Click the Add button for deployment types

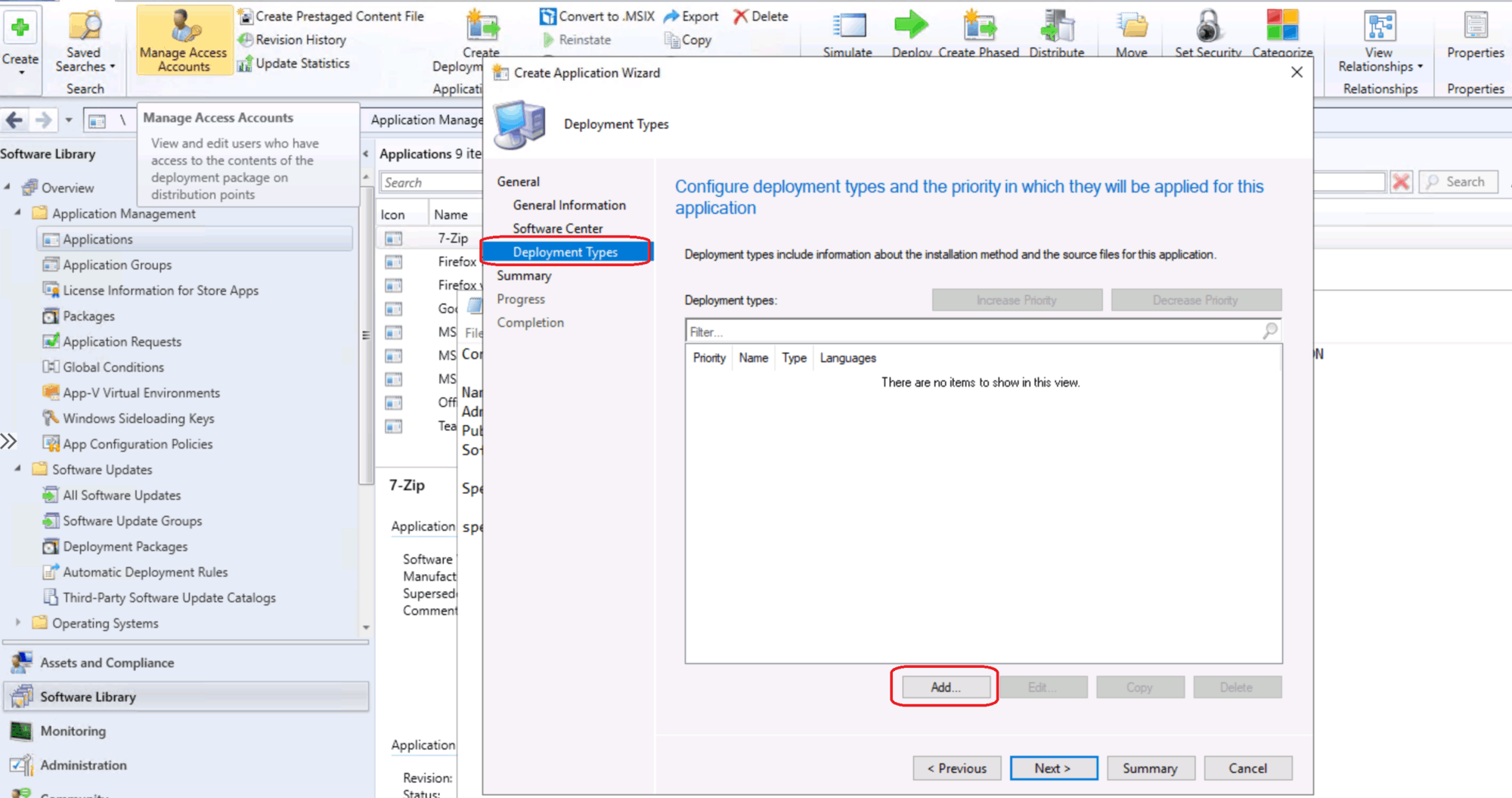pyautogui.click(x=944, y=687)
